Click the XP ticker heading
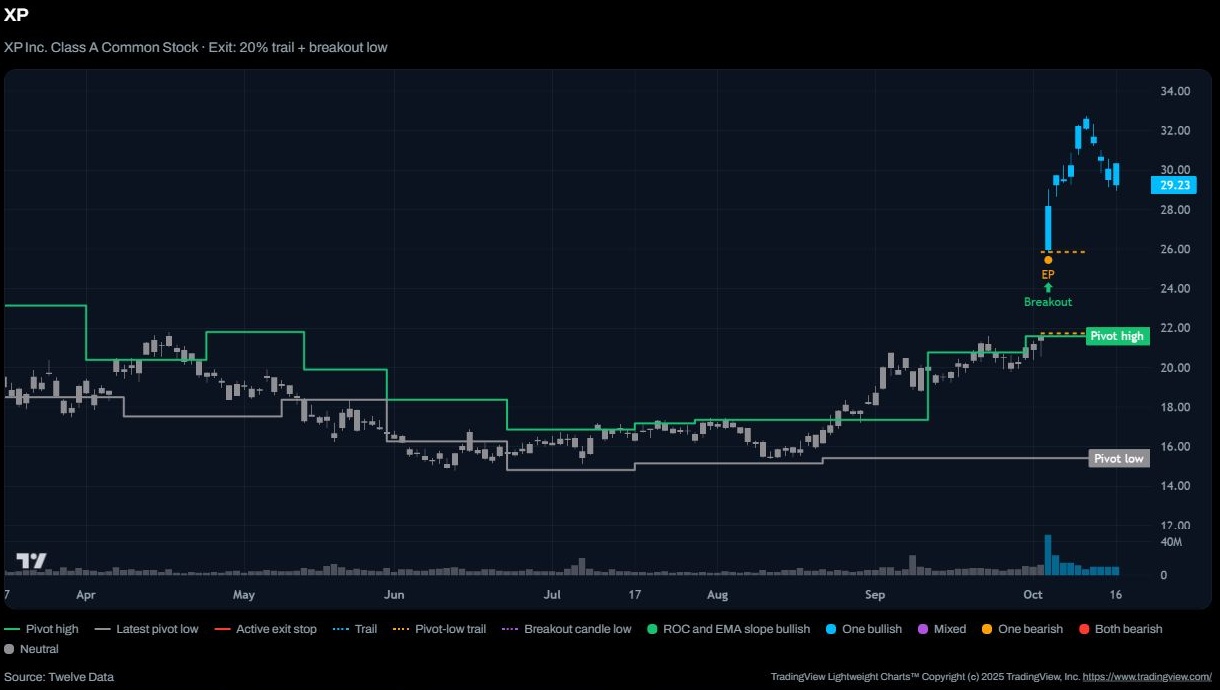1220x690 pixels. coord(16,13)
